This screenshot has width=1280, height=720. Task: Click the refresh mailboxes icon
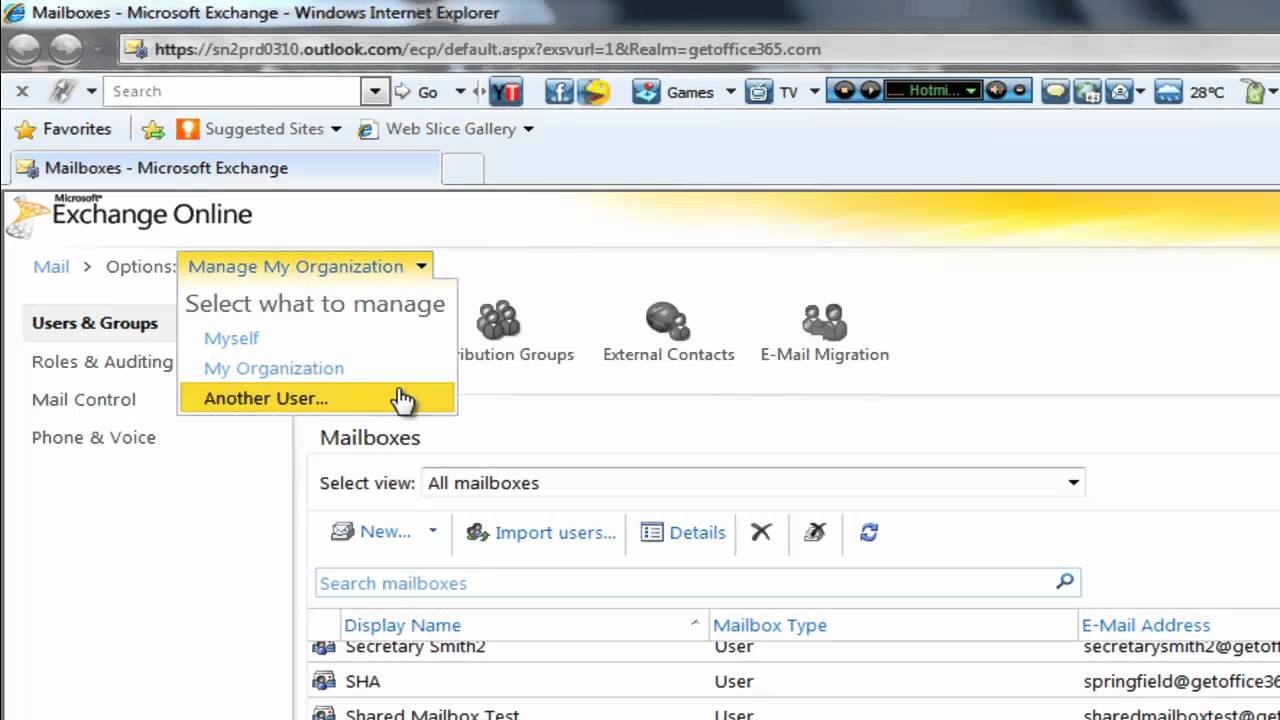[869, 532]
